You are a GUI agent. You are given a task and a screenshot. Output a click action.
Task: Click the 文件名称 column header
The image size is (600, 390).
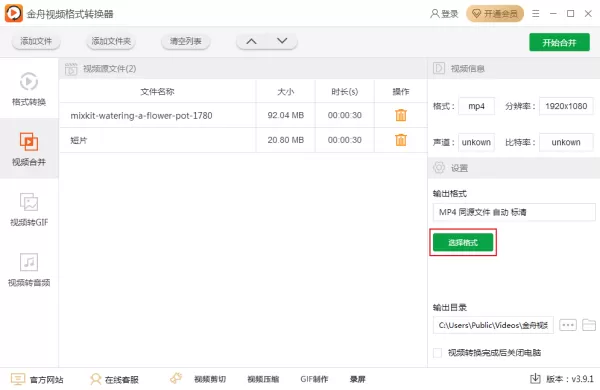pyautogui.click(x=157, y=91)
